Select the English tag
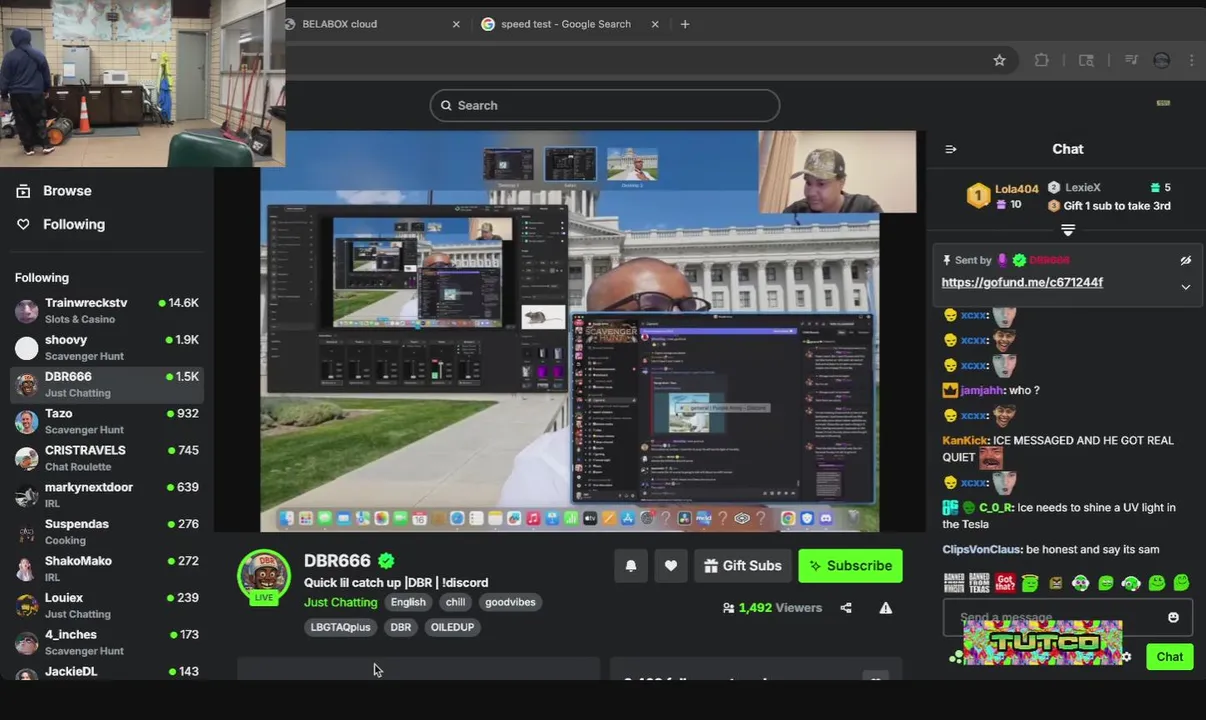1206x720 pixels. 408,602
